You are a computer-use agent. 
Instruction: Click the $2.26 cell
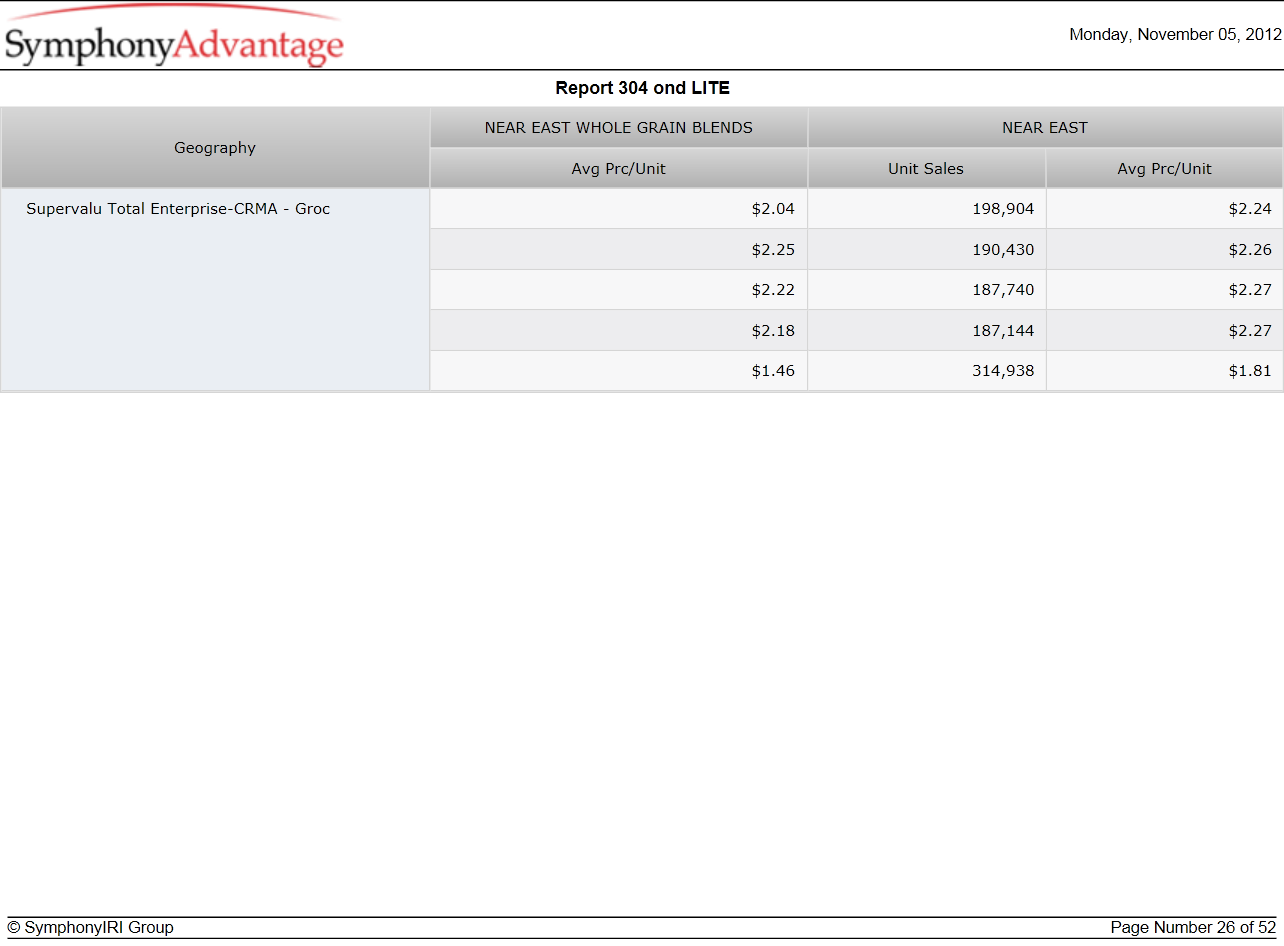[1164, 249]
